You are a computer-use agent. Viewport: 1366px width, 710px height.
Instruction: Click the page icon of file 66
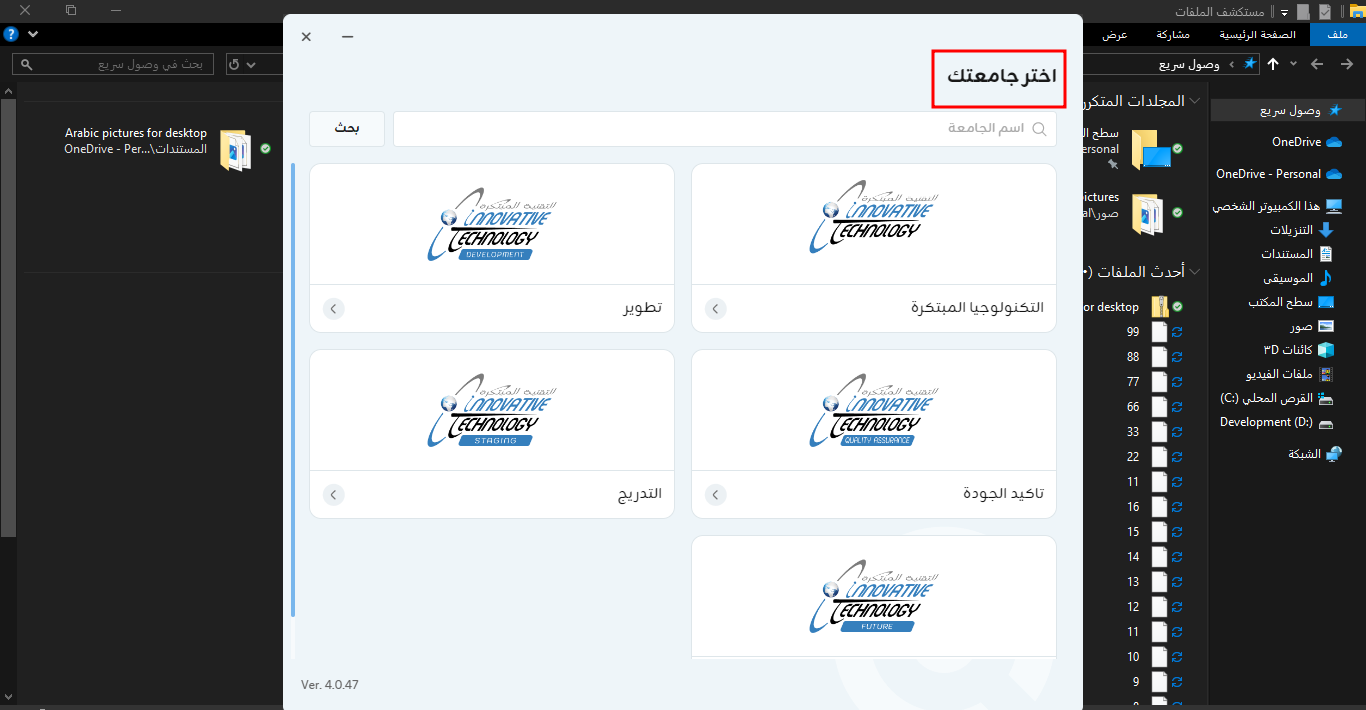point(1160,406)
